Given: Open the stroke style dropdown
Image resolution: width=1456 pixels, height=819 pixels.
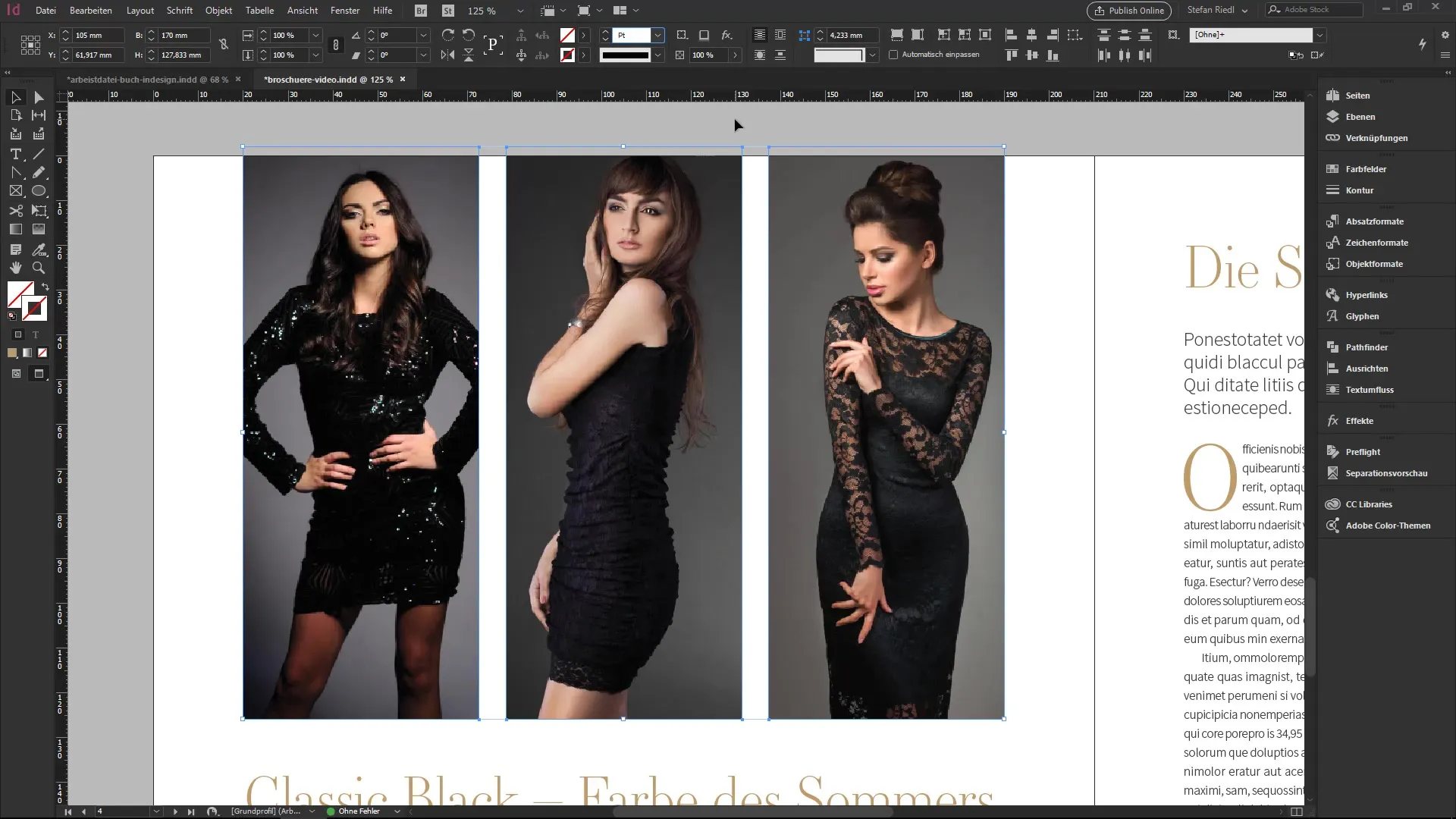Looking at the screenshot, I should (657, 55).
